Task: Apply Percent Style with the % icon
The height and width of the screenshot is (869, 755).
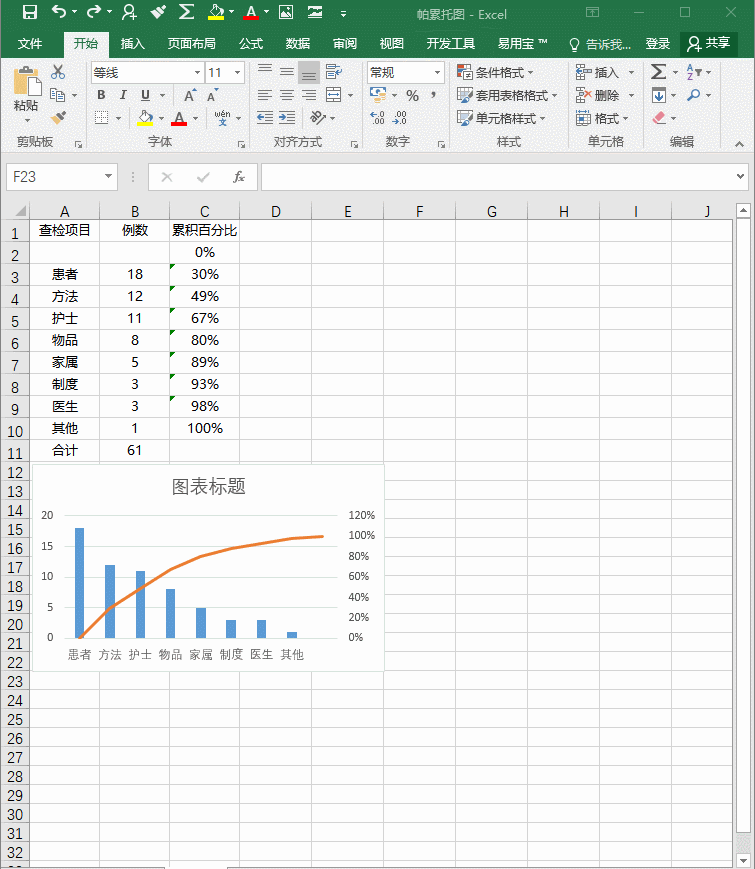Action: (412, 96)
